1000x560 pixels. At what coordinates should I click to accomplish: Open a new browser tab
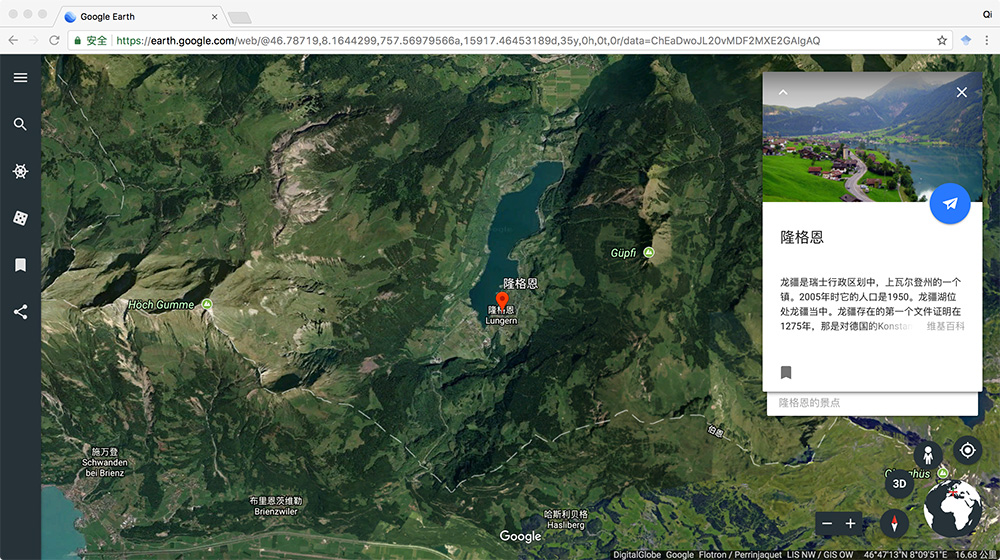(x=240, y=17)
